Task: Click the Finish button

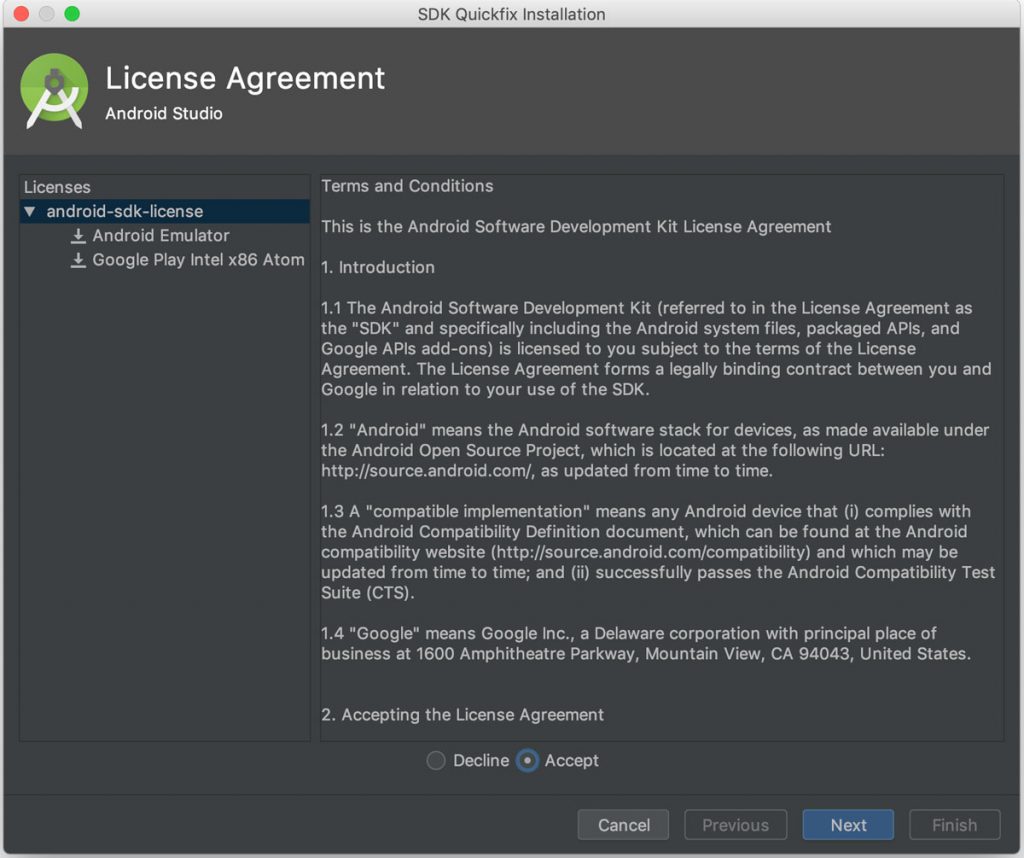Action: click(x=954, y=825)
